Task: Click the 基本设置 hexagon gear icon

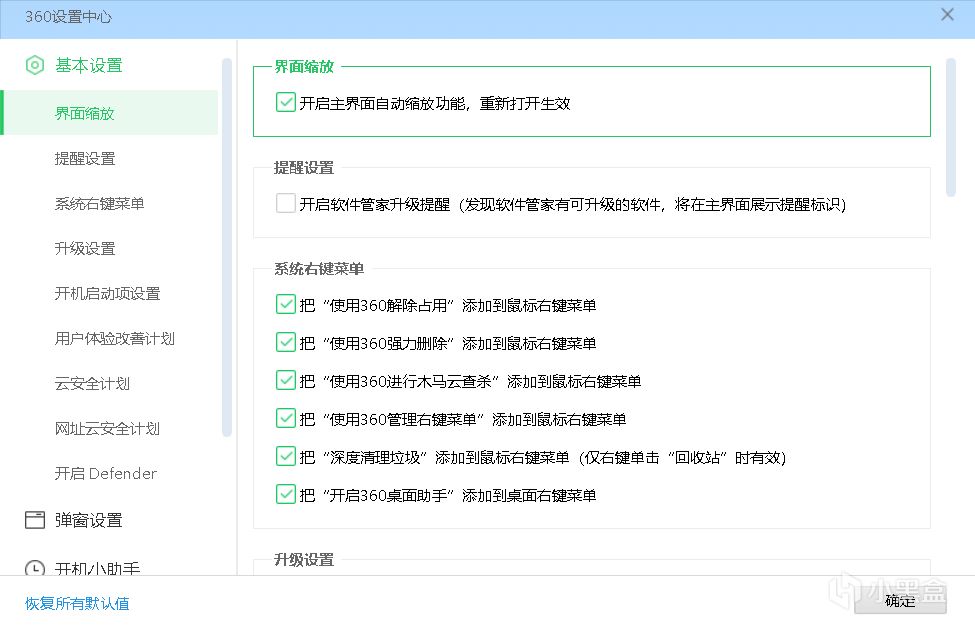Action: coord(35,65)
